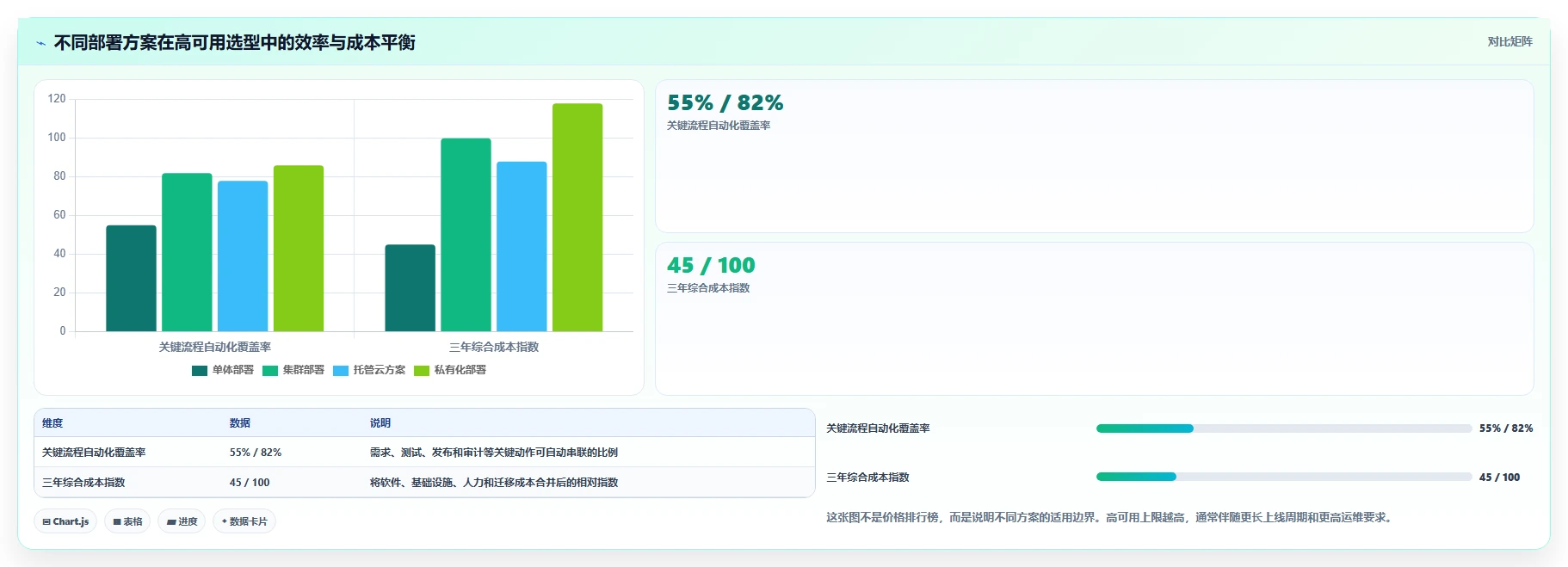Viewport: 1568px width, 567px height.
Task: Click y-axis tick label 120
Action: pyautogui.click(x=57, y=99)
